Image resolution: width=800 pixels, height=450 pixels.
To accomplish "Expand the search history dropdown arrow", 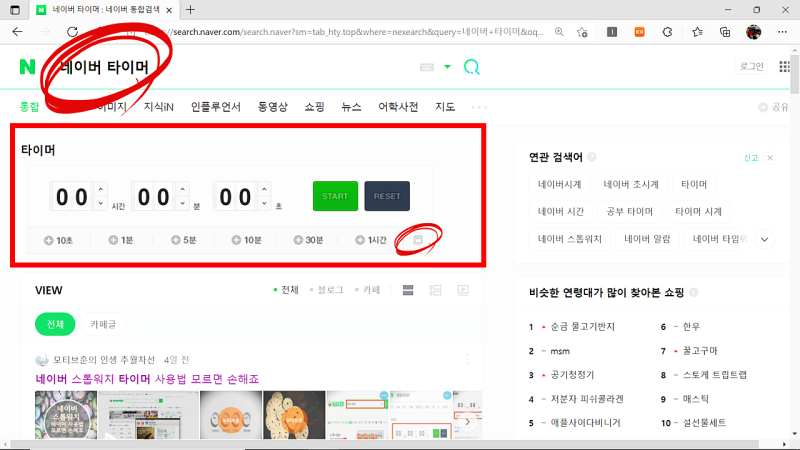I will (x=447, y=67).
